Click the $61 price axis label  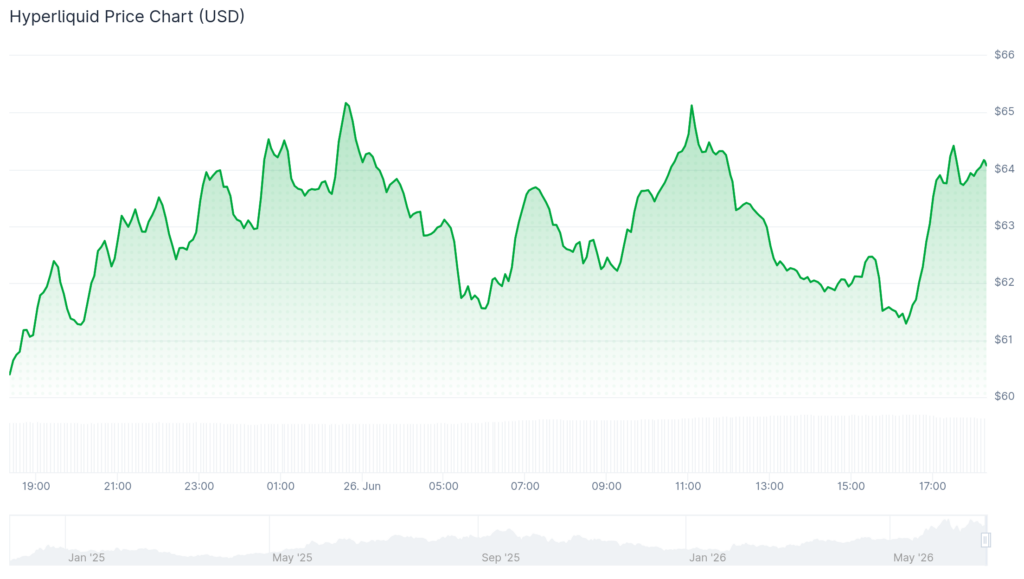[1004, 339]
